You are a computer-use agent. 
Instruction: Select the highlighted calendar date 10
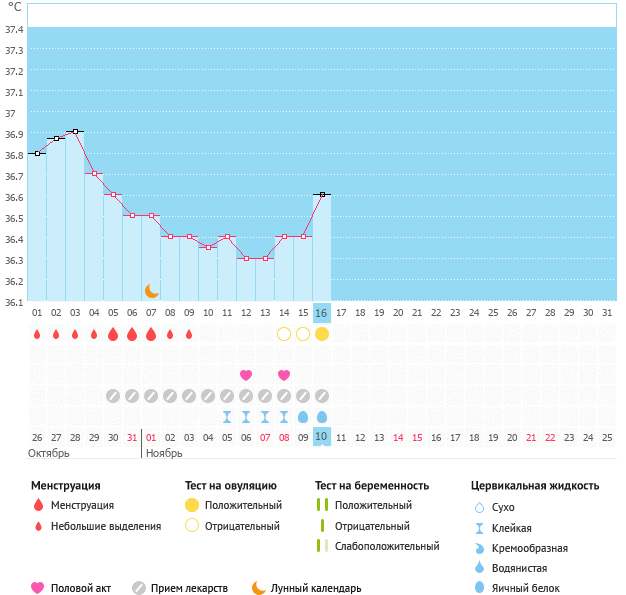pos(321,437)
